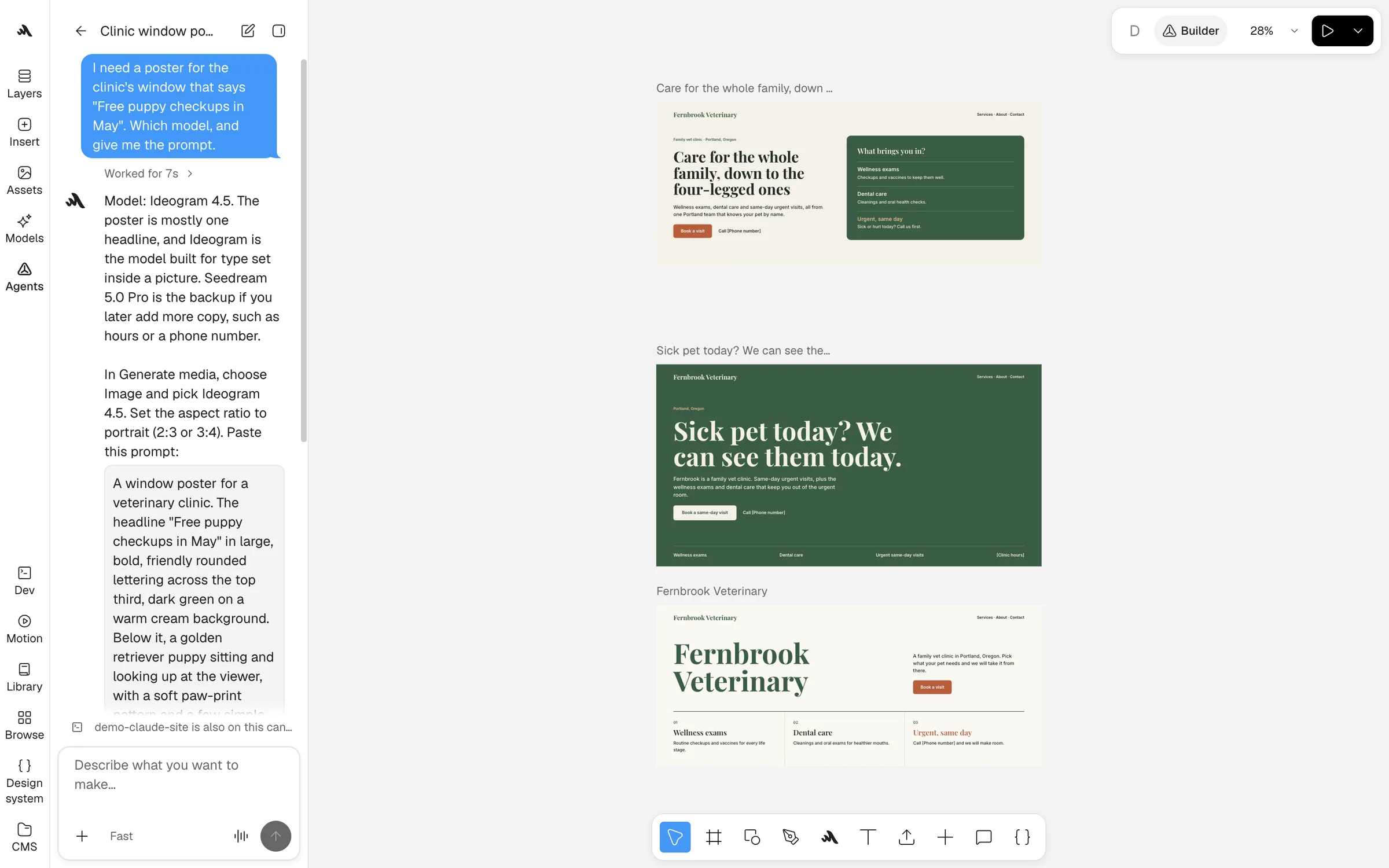The height and width of the screenshot is (868, 1389).
Task: Select the 'Care for the whole family' frame label
Action: [x=744, y=88]
